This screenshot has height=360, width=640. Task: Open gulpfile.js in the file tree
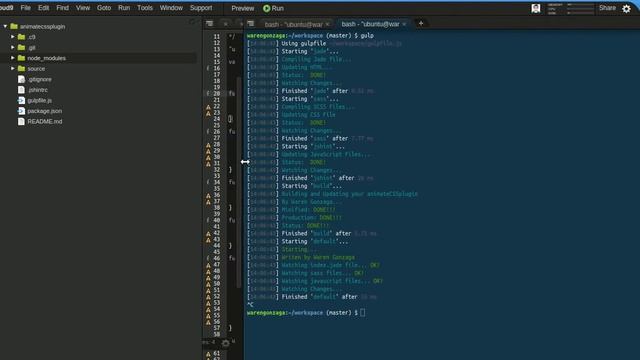click(x=40, y=100)
